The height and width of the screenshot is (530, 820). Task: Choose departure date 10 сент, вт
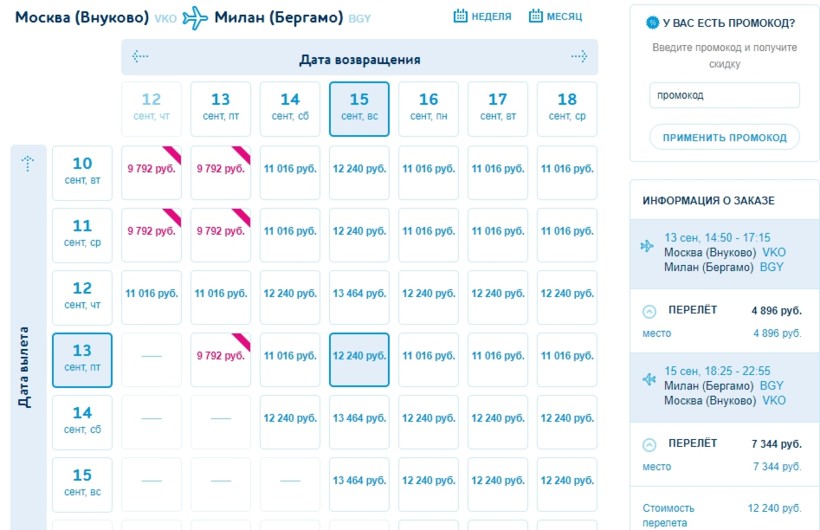pos(82,172)
